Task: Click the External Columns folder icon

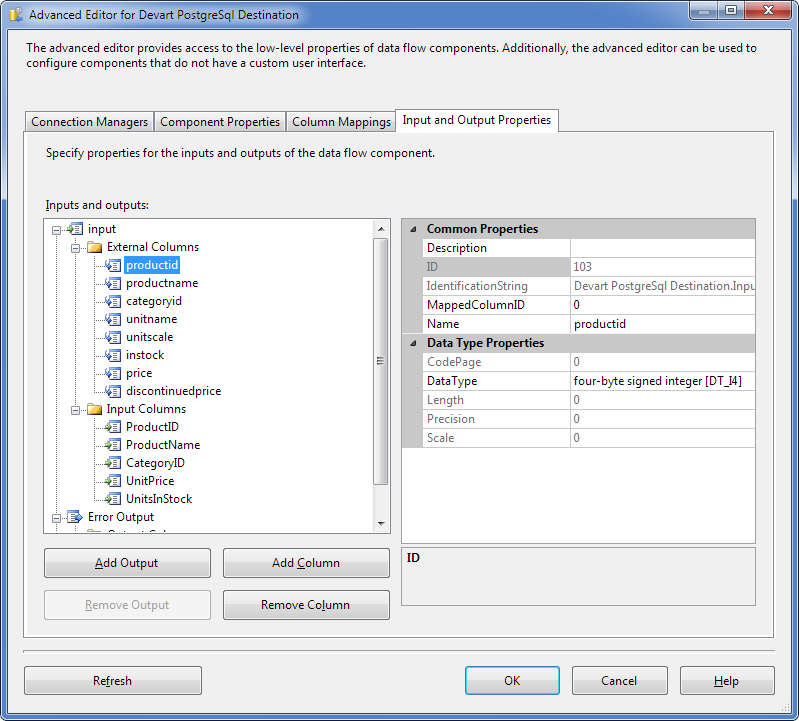Action: (x=94, y=247)
